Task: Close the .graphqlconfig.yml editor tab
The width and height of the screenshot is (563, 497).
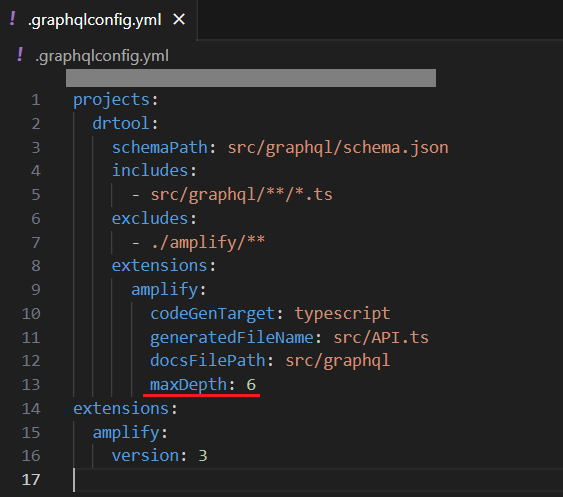Action: click(179, 19)
